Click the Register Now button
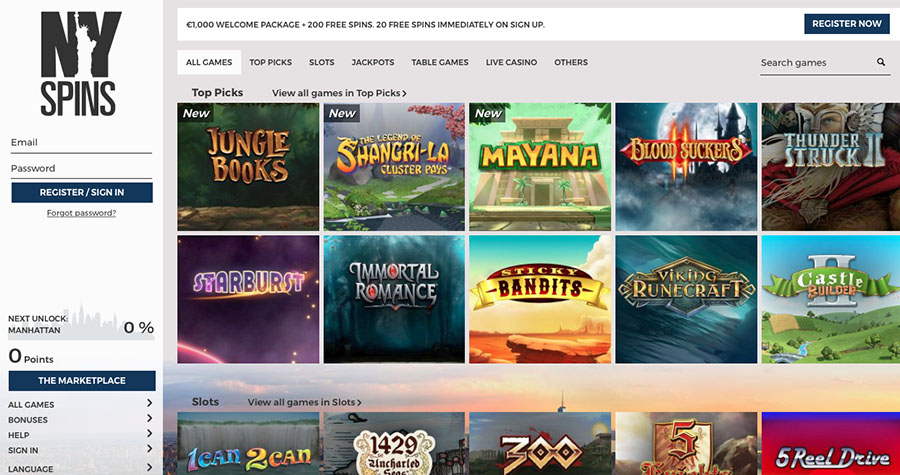The width and height of the screenshot is (900, 475). (847, 24)
